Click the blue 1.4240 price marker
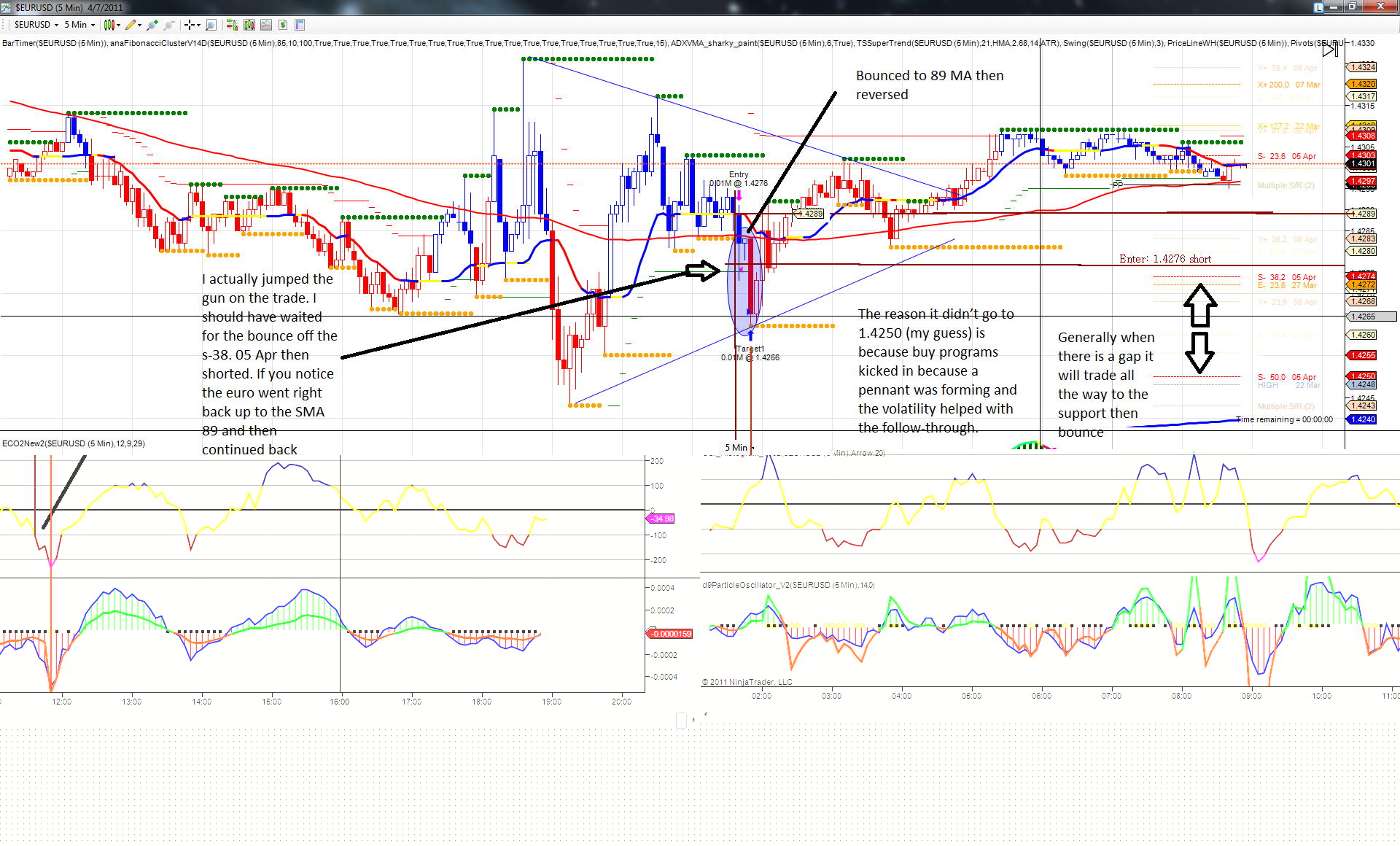 tap(1362, 419)
